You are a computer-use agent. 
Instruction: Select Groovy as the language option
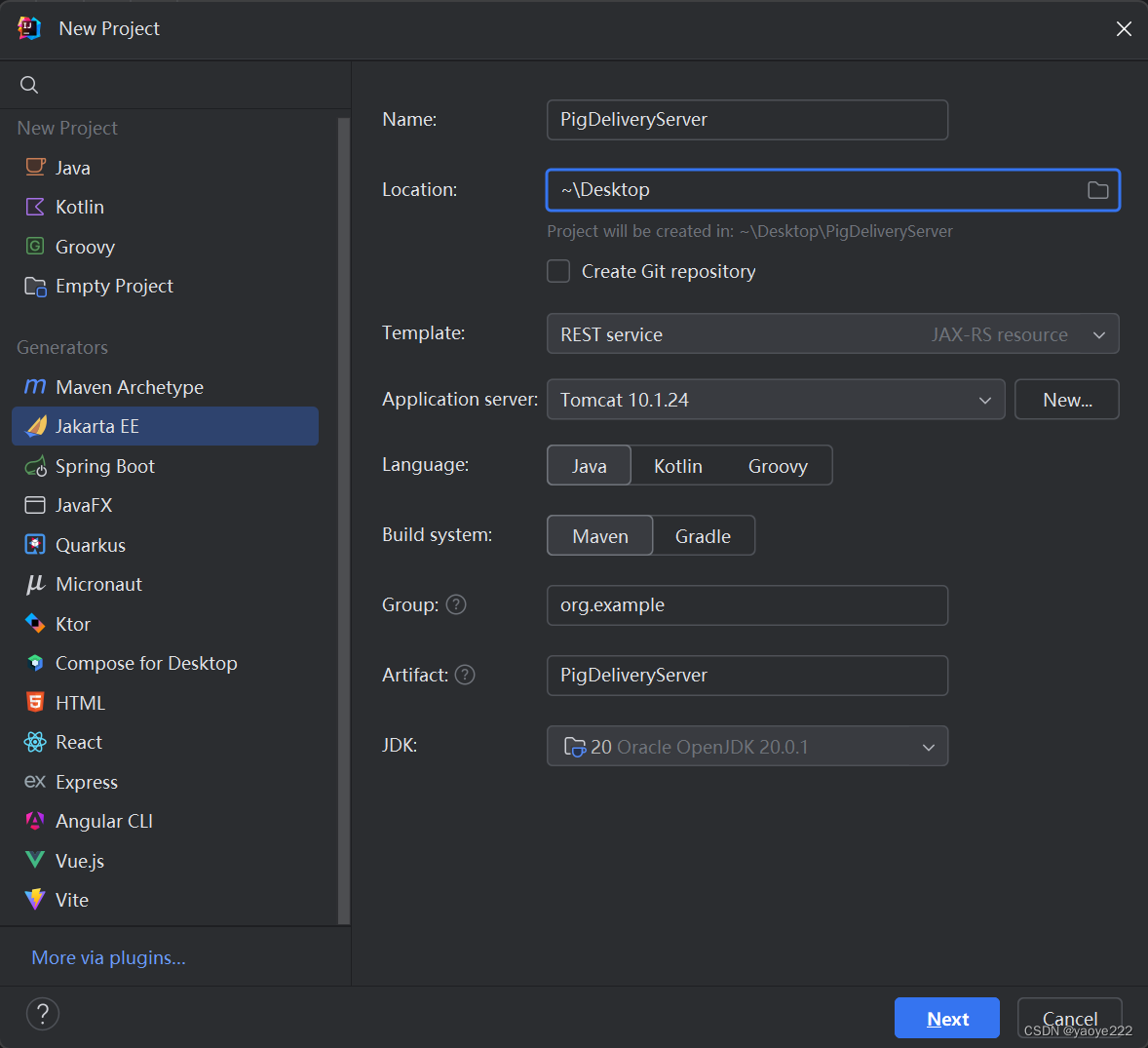pyautogui.click(x=778, y=466)
